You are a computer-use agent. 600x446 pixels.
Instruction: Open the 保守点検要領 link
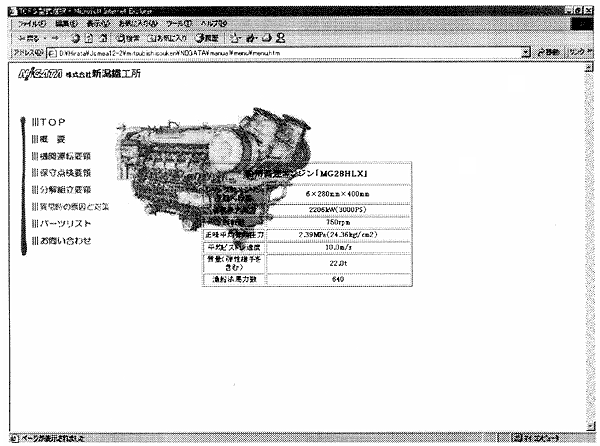(x=61, y=173)
